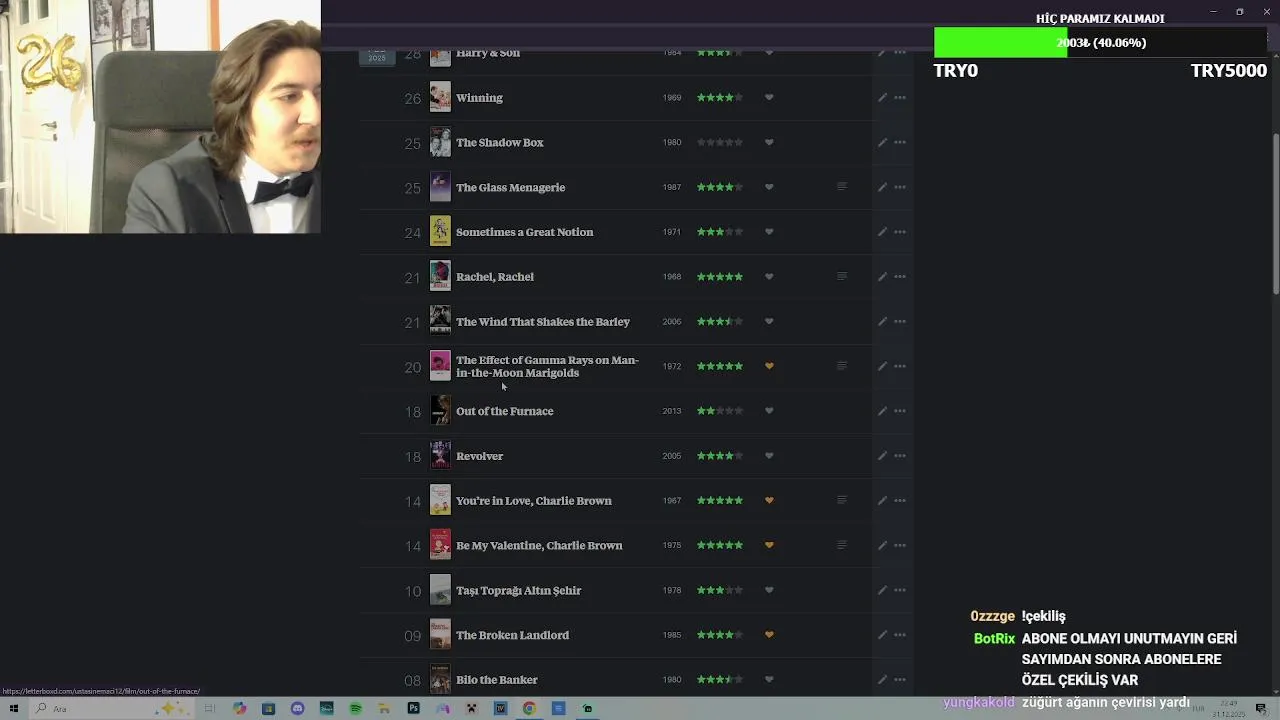The height and width of the screenshot is (720, 1280).
Task: Like Sometimes a Great Notion with the heart
Action: [769, 232]
